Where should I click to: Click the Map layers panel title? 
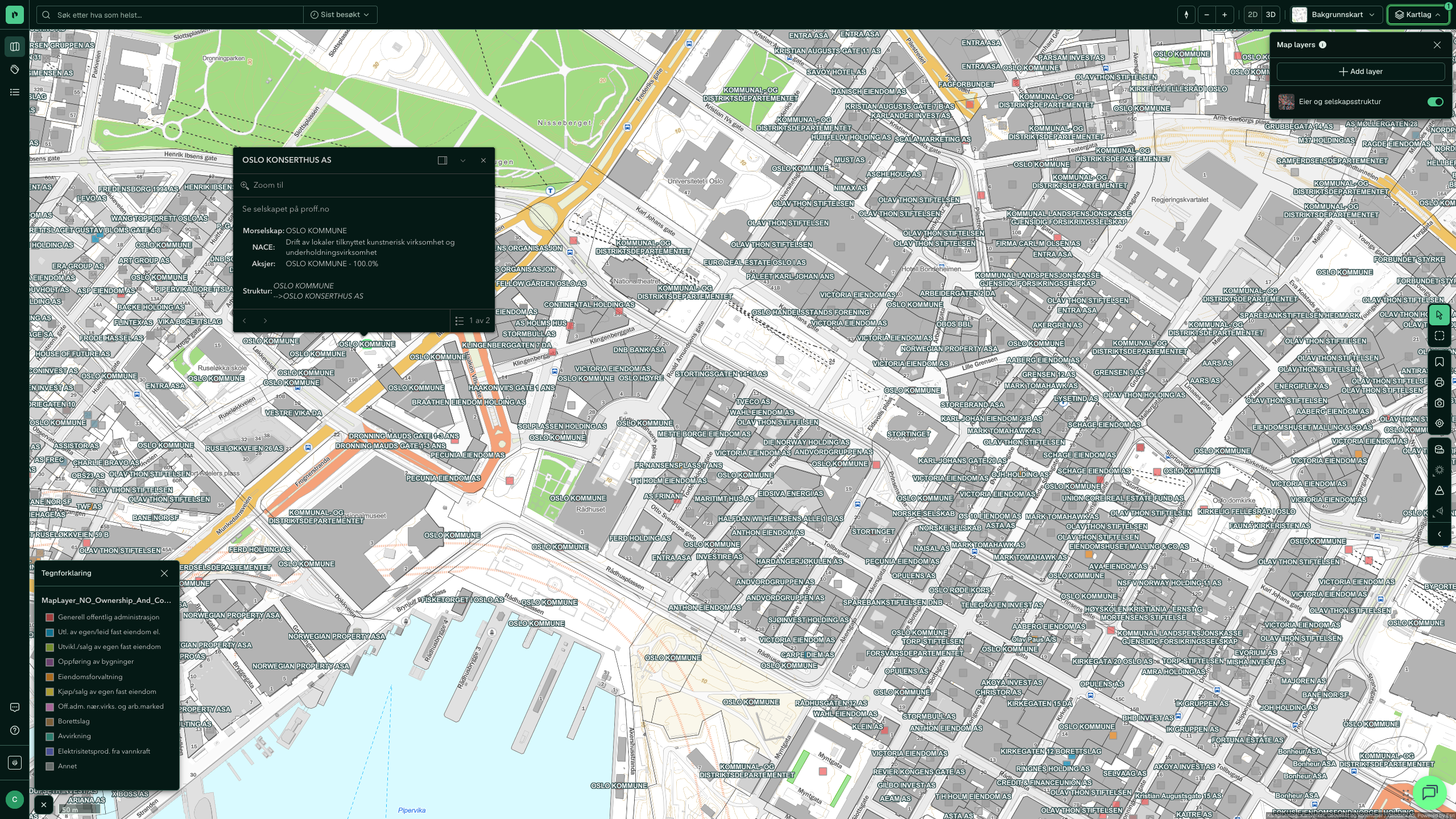pos(1296,45)
